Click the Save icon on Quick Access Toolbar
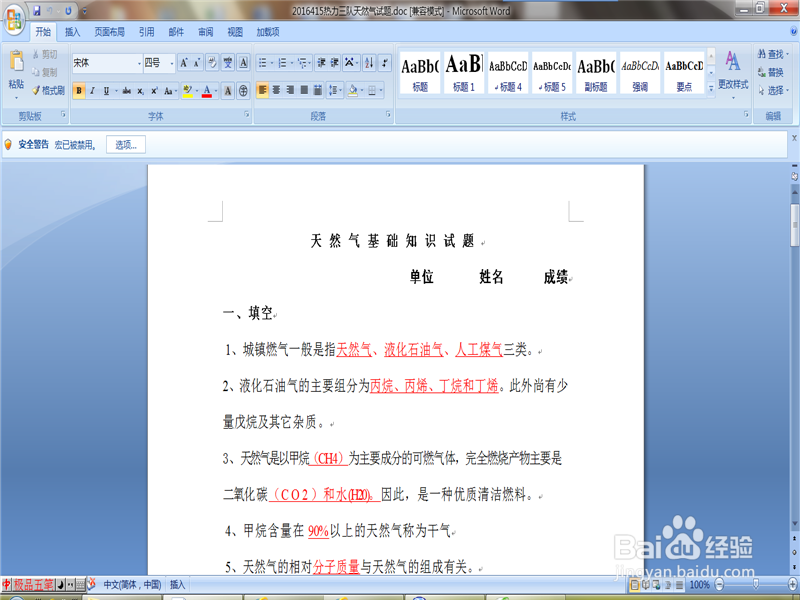The image size is (800, 600). [x=38, y=12]
